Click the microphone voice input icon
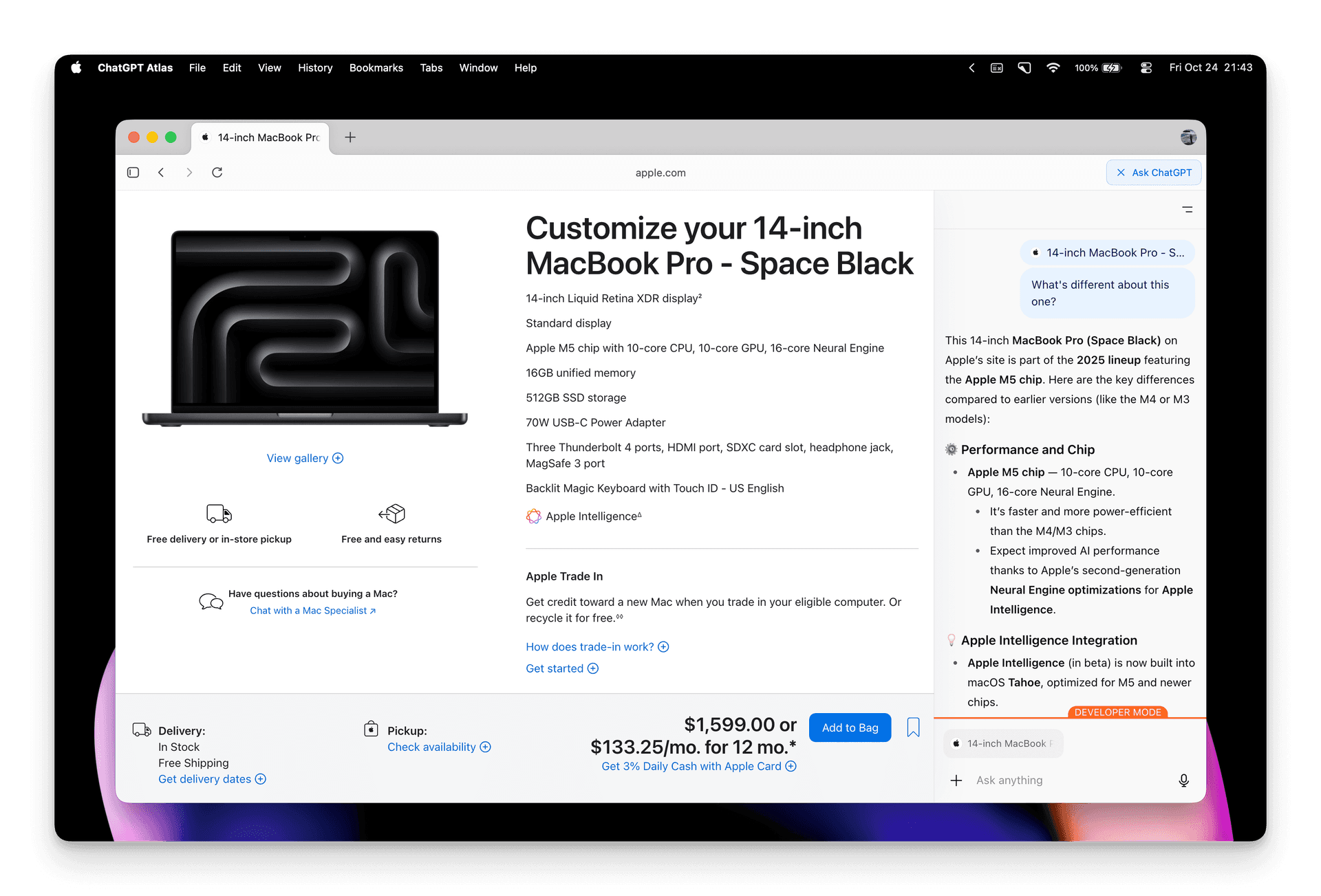Viewport: 1321px width, 896px height. [1183, 780]
